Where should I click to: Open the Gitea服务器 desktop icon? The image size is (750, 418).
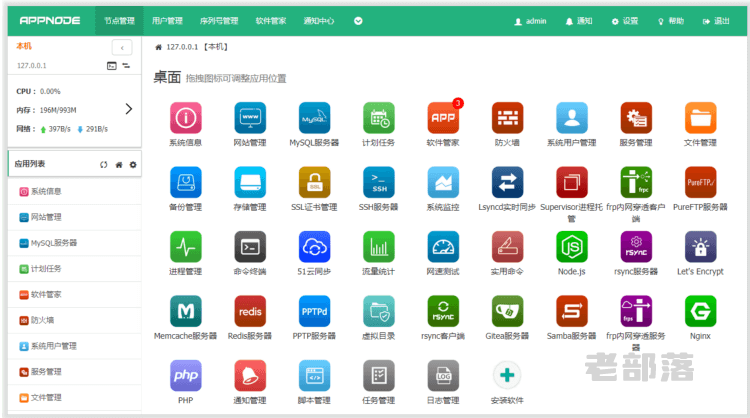507,311
